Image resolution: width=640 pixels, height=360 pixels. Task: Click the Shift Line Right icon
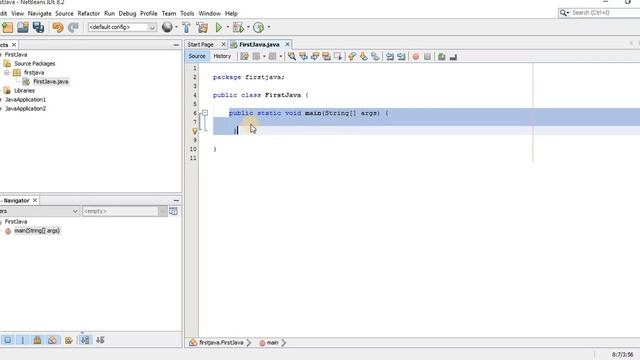point(401,56)
